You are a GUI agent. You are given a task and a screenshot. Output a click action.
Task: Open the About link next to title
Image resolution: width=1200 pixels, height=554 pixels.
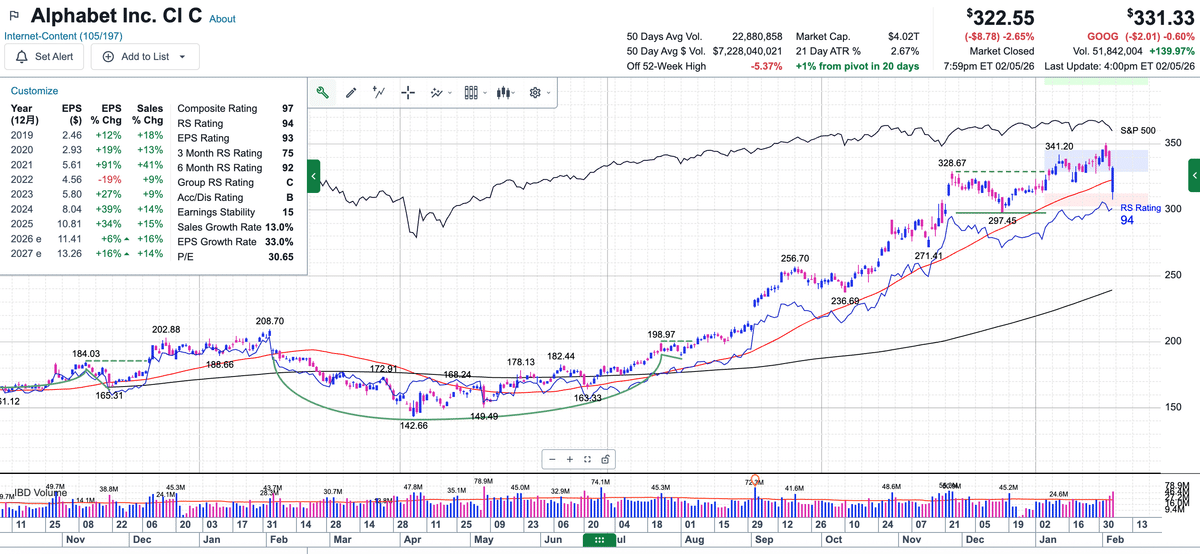point(223,19)
